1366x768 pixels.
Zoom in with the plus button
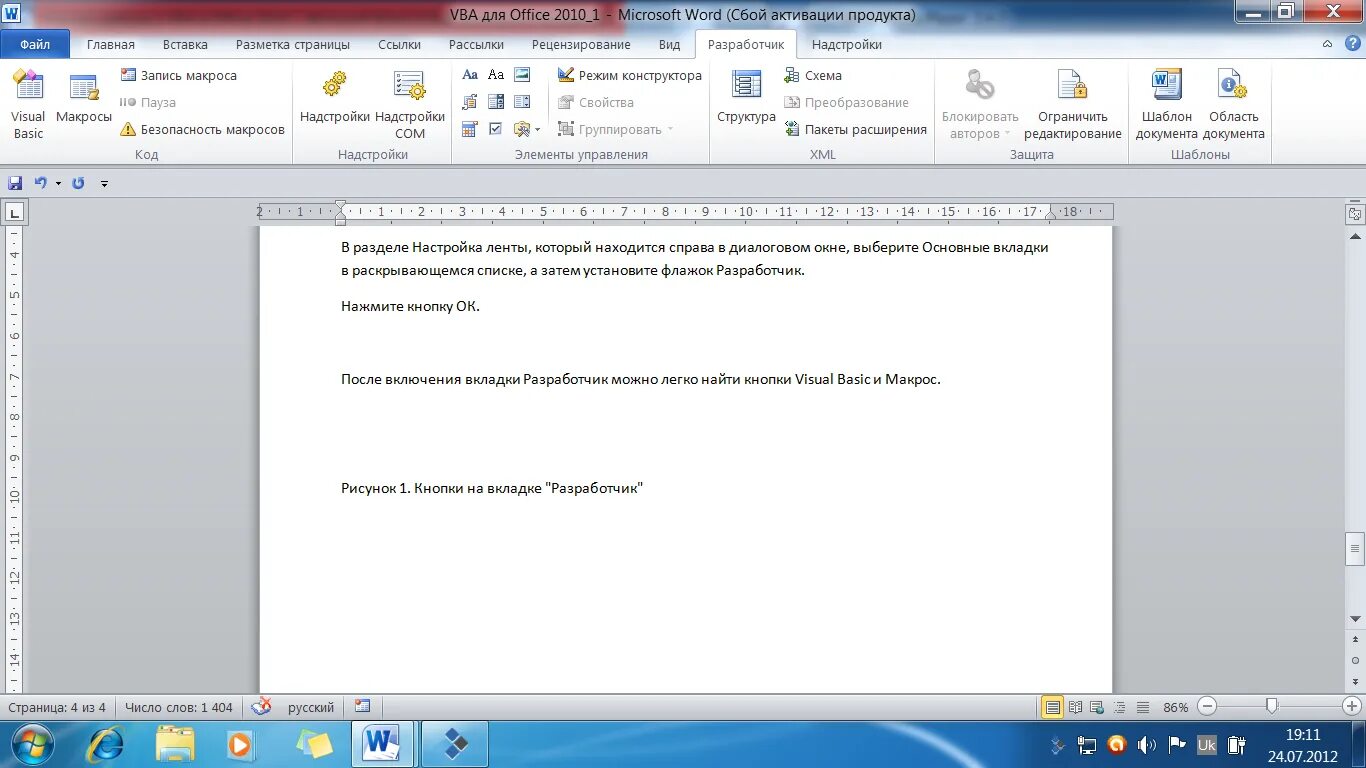pyautogui.click(x=1353, y=706)
